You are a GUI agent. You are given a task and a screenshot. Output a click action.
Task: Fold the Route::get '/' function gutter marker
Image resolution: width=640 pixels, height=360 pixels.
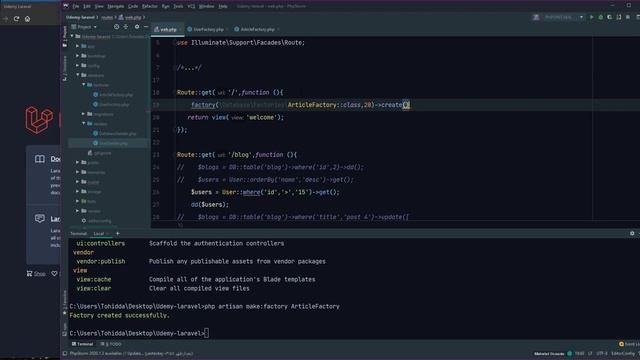(x=174, y=93)
